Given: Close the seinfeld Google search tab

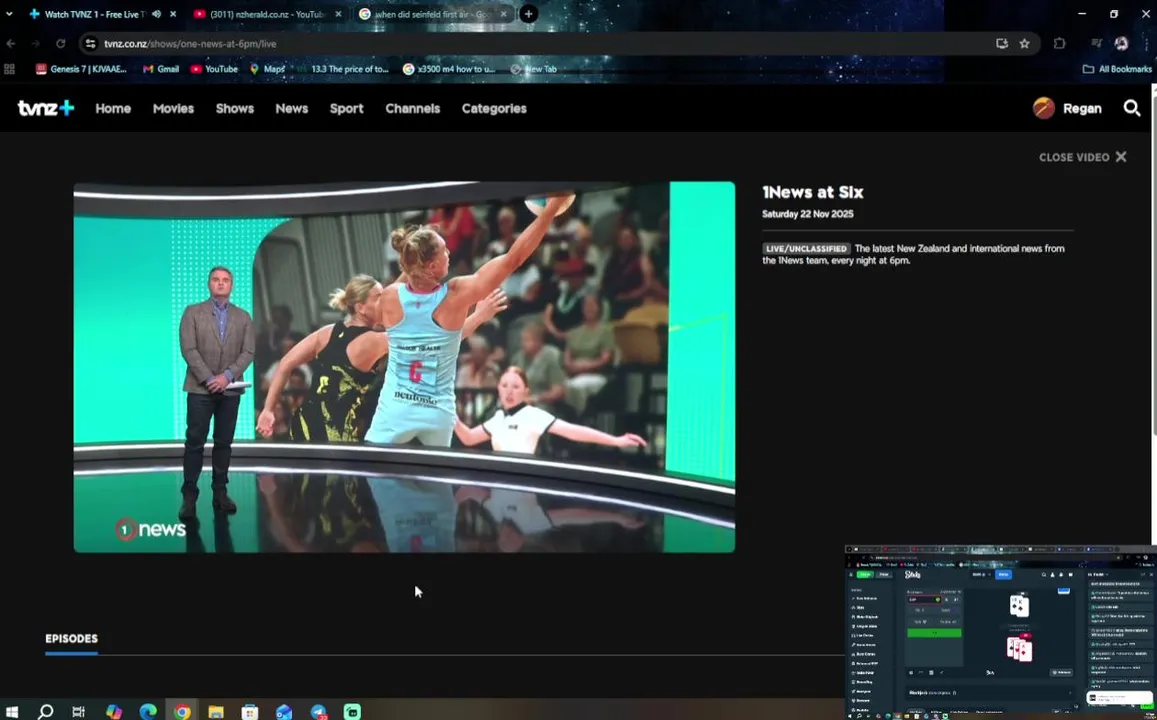Looking at the screenshot, I should [503, 14].
